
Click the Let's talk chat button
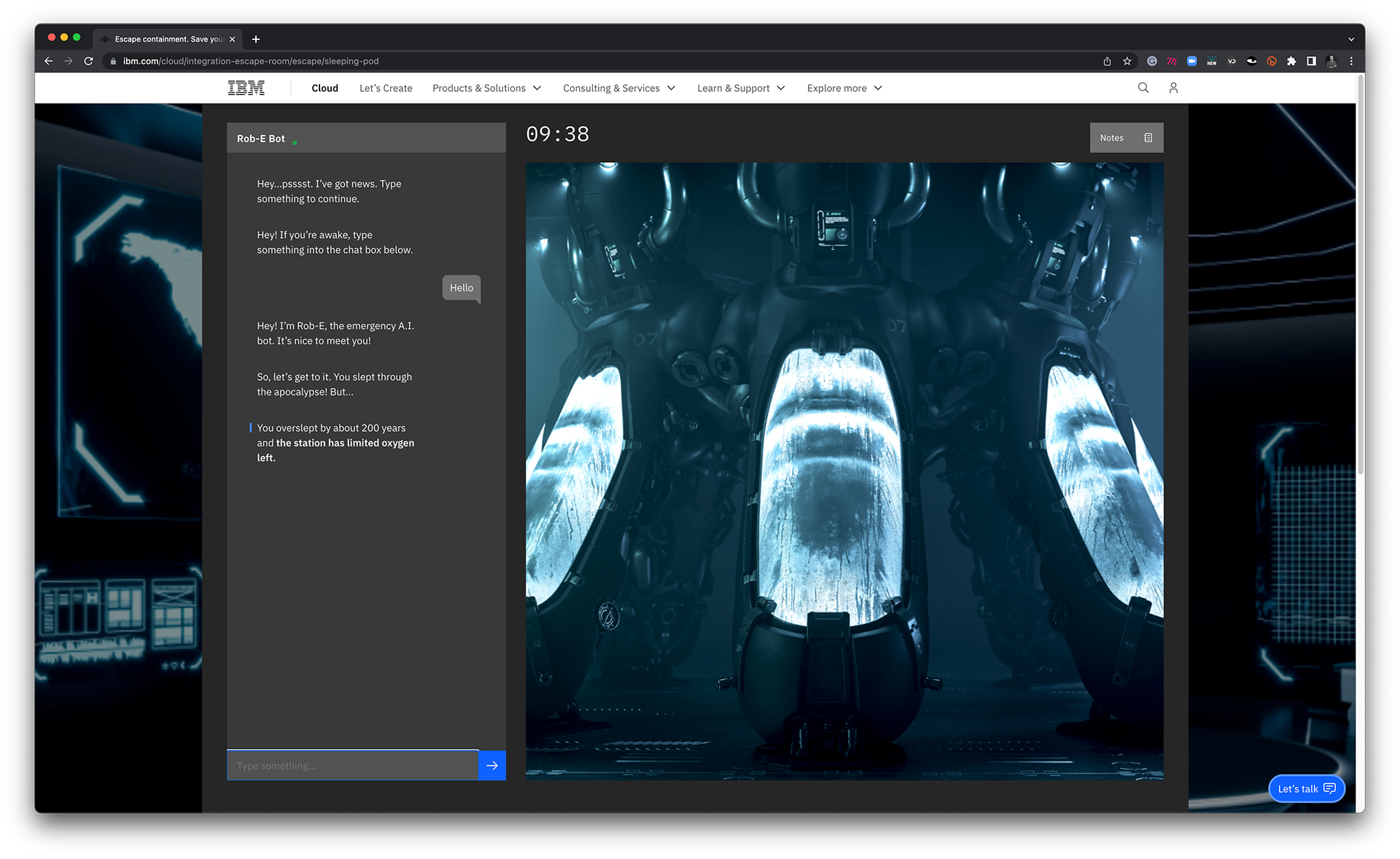pos(1306,788)
